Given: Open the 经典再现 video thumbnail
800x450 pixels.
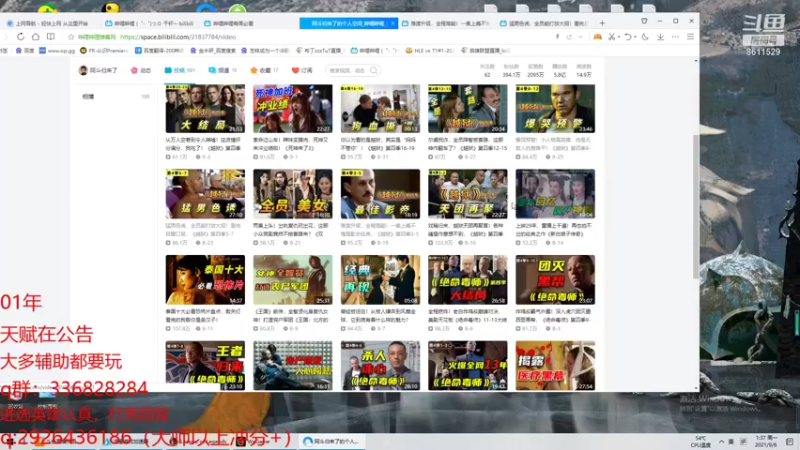Looking at the screenshot, I should [x=380, y=280].
